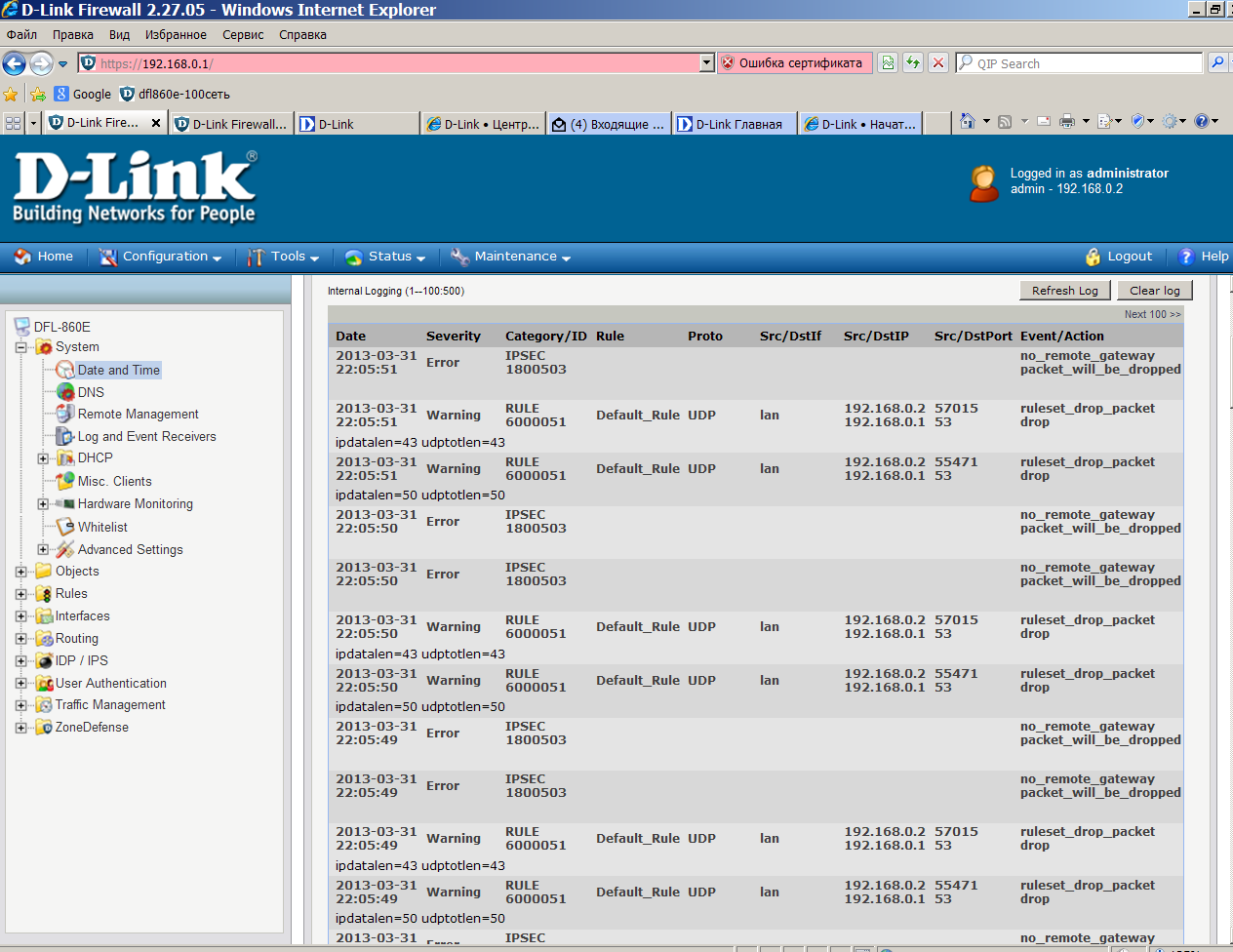Open the Tools dropdown in D-Link bar

(x=283, y=257)
